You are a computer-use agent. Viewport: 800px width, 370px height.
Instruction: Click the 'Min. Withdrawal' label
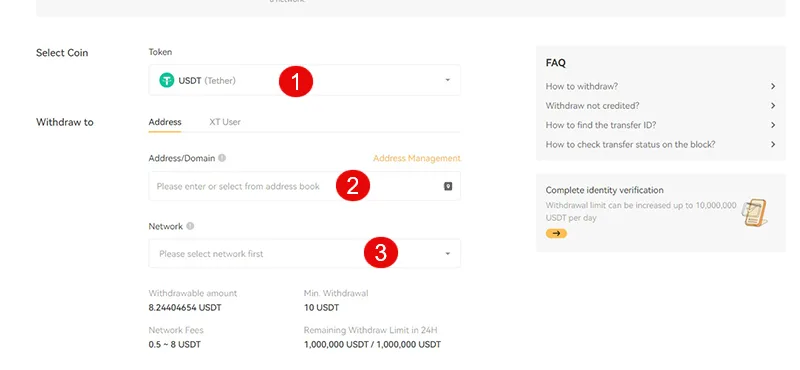[x=336, y=293]
